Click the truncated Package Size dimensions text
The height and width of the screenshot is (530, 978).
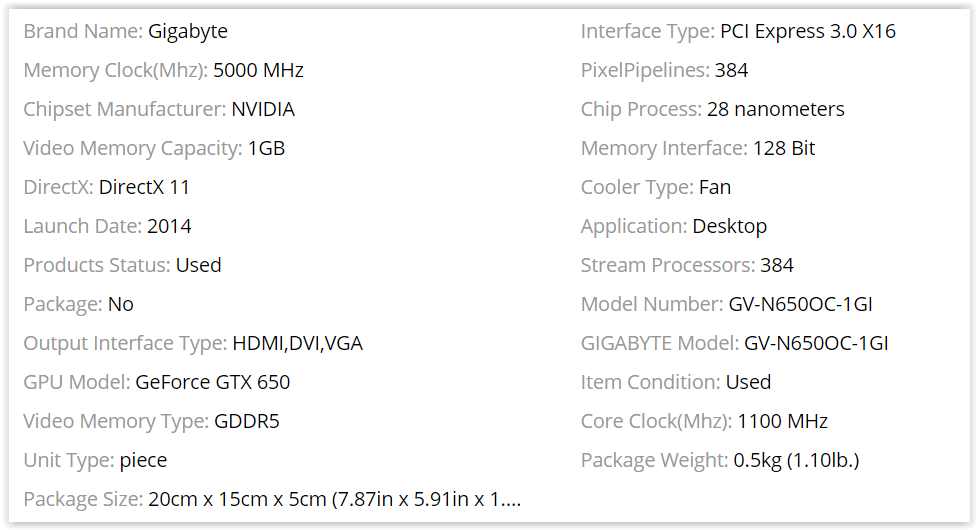(334, 499)
